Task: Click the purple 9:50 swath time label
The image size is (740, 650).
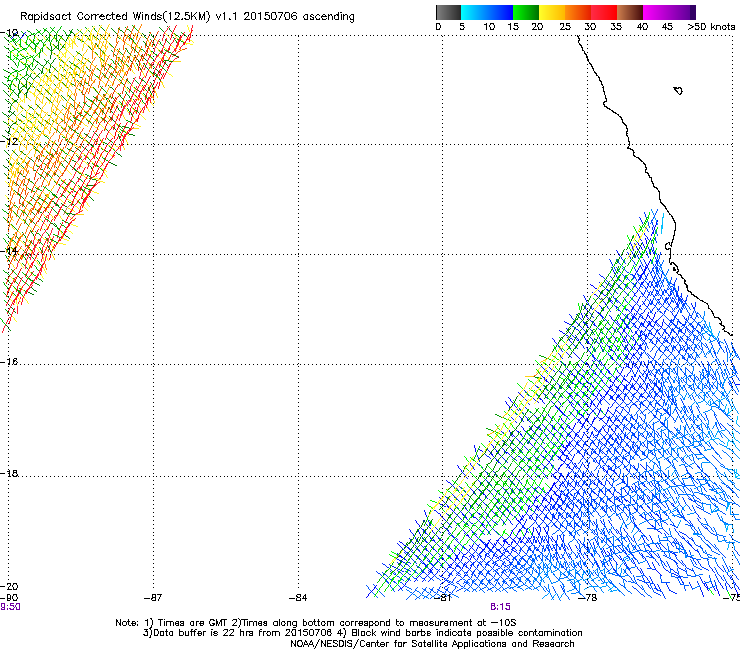Action: pos(10,607)
